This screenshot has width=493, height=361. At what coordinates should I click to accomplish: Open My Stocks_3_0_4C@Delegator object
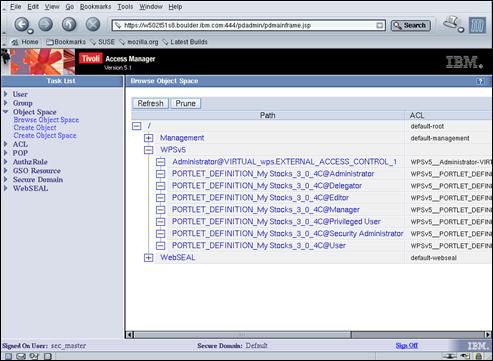tap(267, 186)
